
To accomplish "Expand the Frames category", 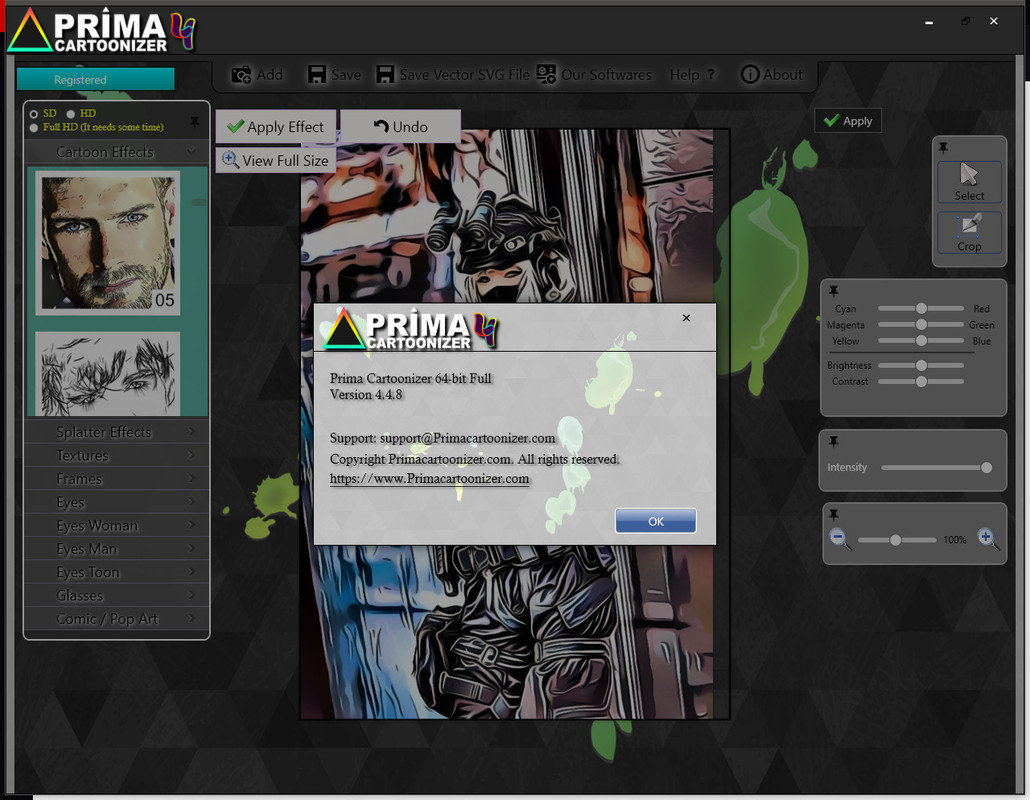I will pyautogui.click(x=116, y=479).
